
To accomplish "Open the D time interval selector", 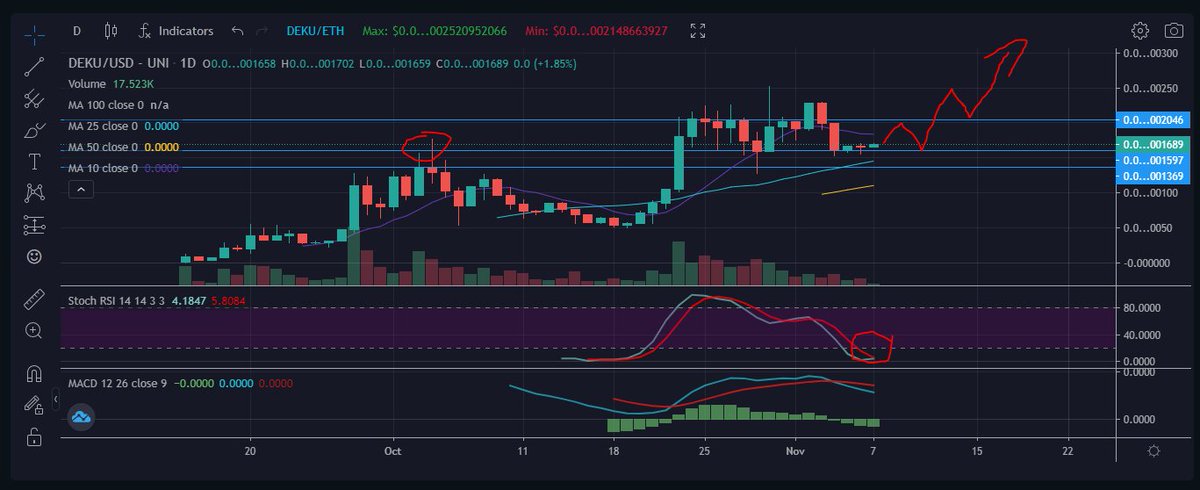I will [76, 31].
